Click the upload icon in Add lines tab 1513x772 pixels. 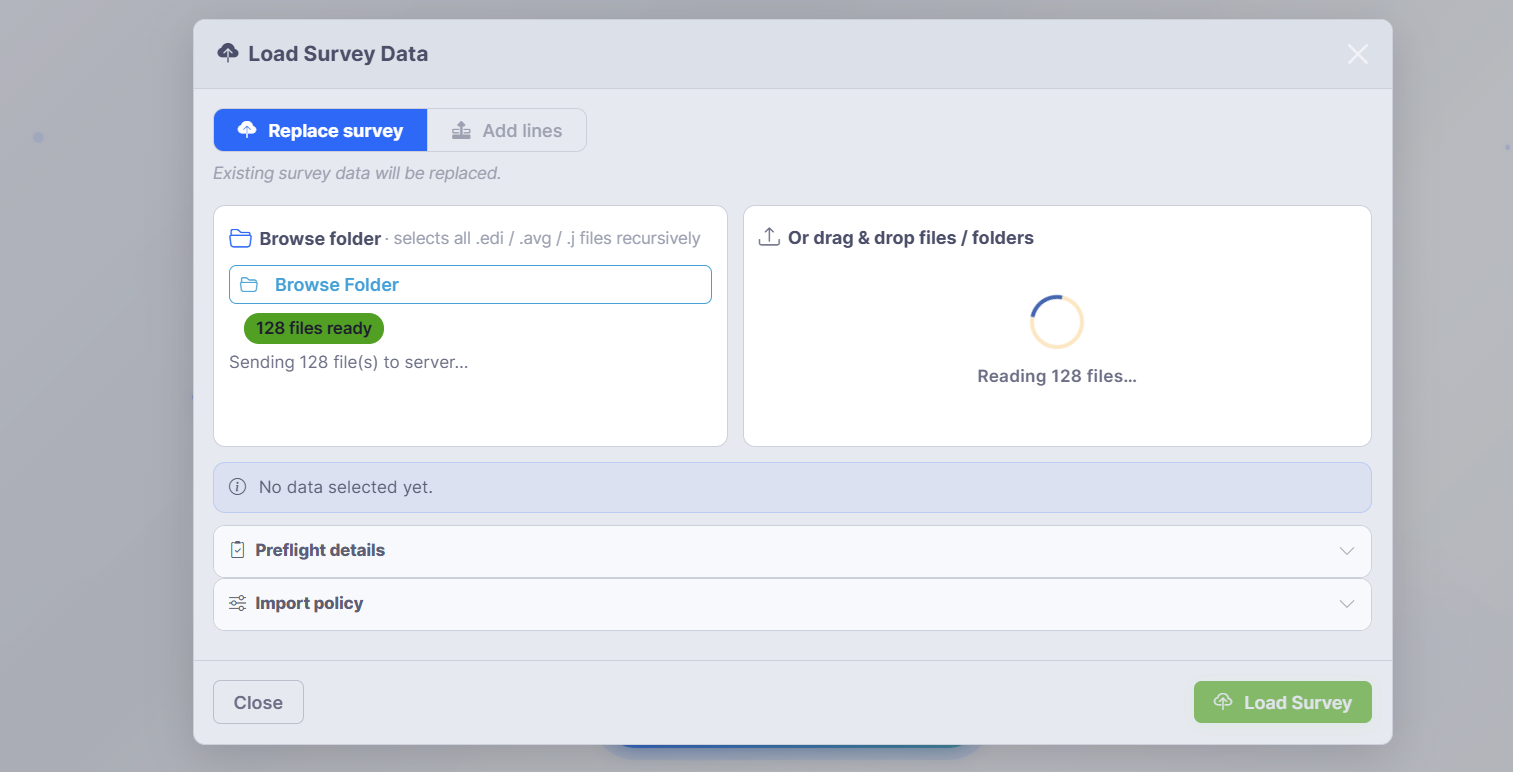pos(461,130)
